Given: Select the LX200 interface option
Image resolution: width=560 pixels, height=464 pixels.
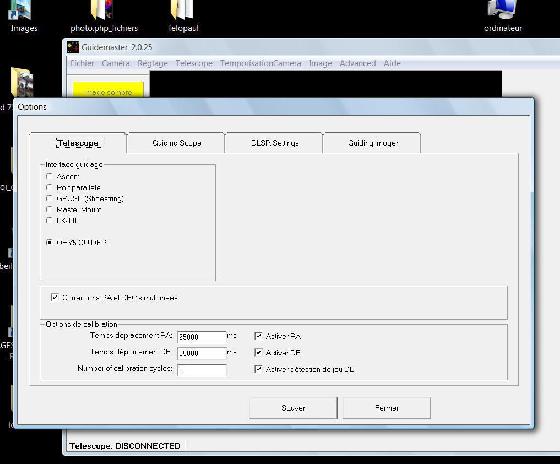Looking at the screenshot, I should pyautogui.click(x=49, y=220).
